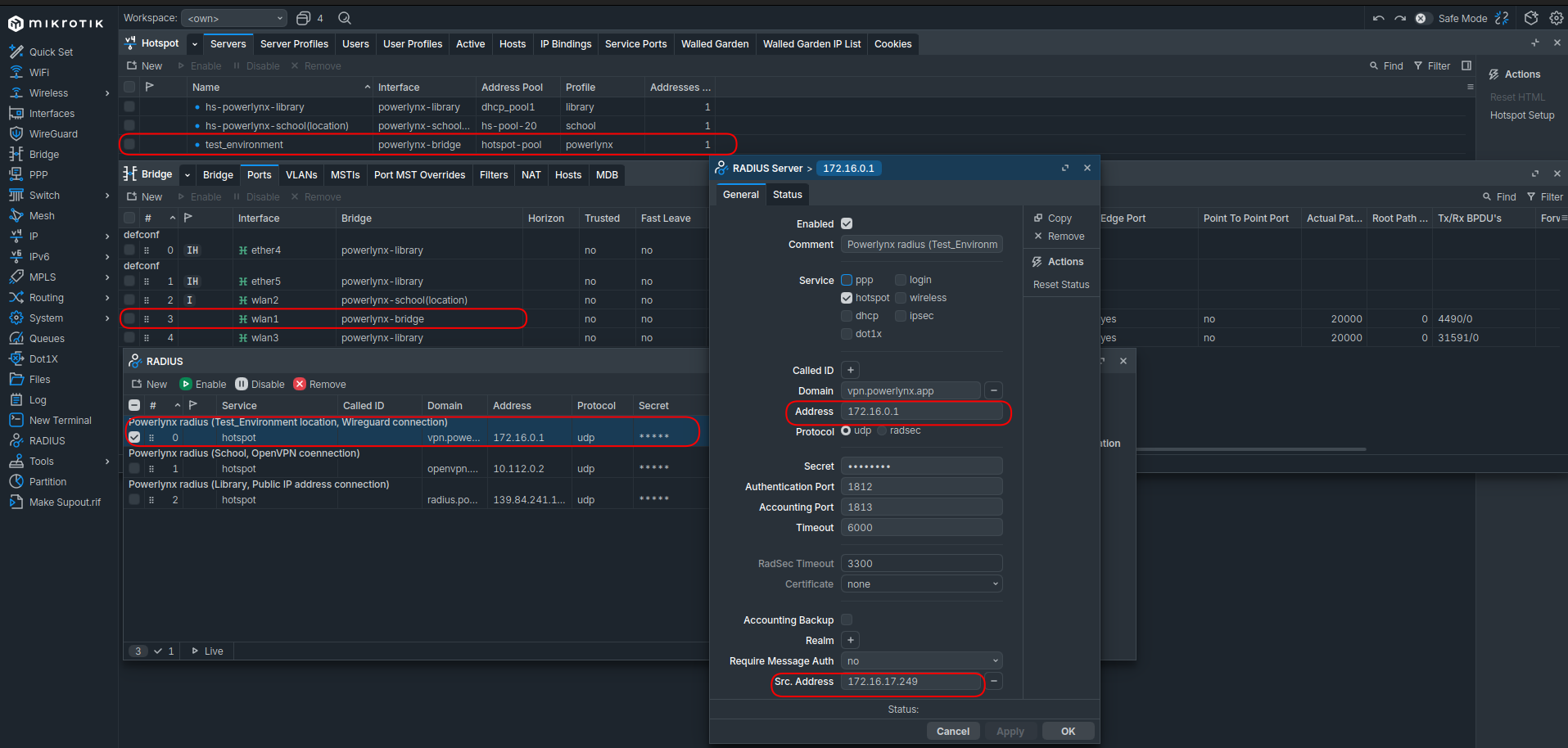Check the ppp service checkbox
The height and width of the screenshot is (748, 1568).
coord(847,280)
